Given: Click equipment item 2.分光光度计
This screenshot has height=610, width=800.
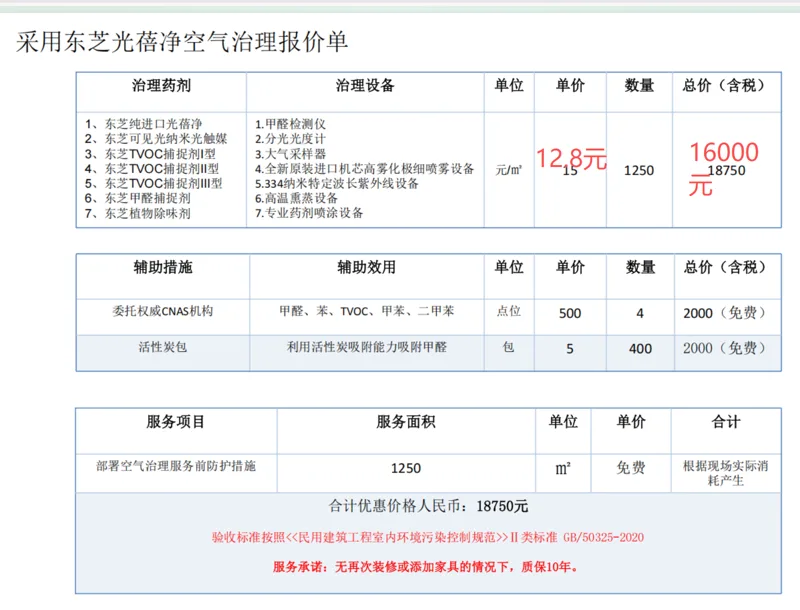Looking at the screenshot, I should [x=290, y=139].
